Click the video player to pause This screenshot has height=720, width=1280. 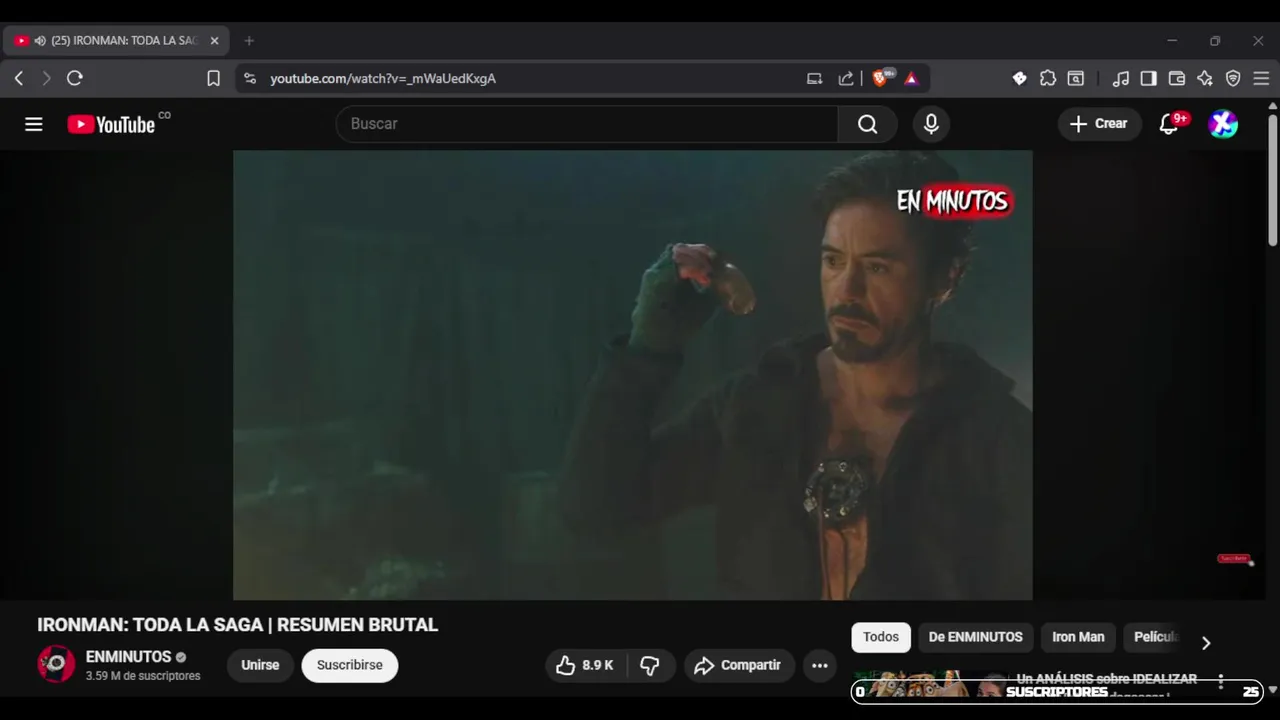[632, 375]
